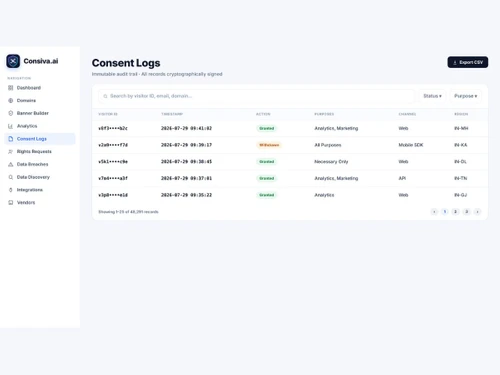Click the Channel column header
The width and height of the screenshot is (500, 375).
coord(407,114)
